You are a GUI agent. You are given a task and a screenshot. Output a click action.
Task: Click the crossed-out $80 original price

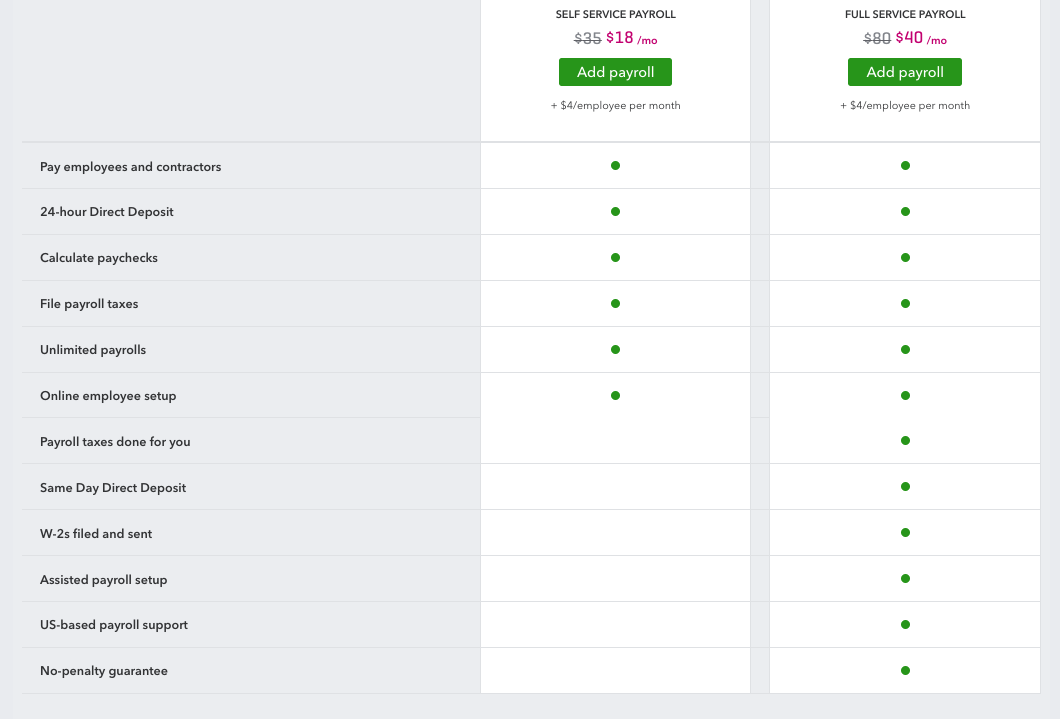coord(877,39)
